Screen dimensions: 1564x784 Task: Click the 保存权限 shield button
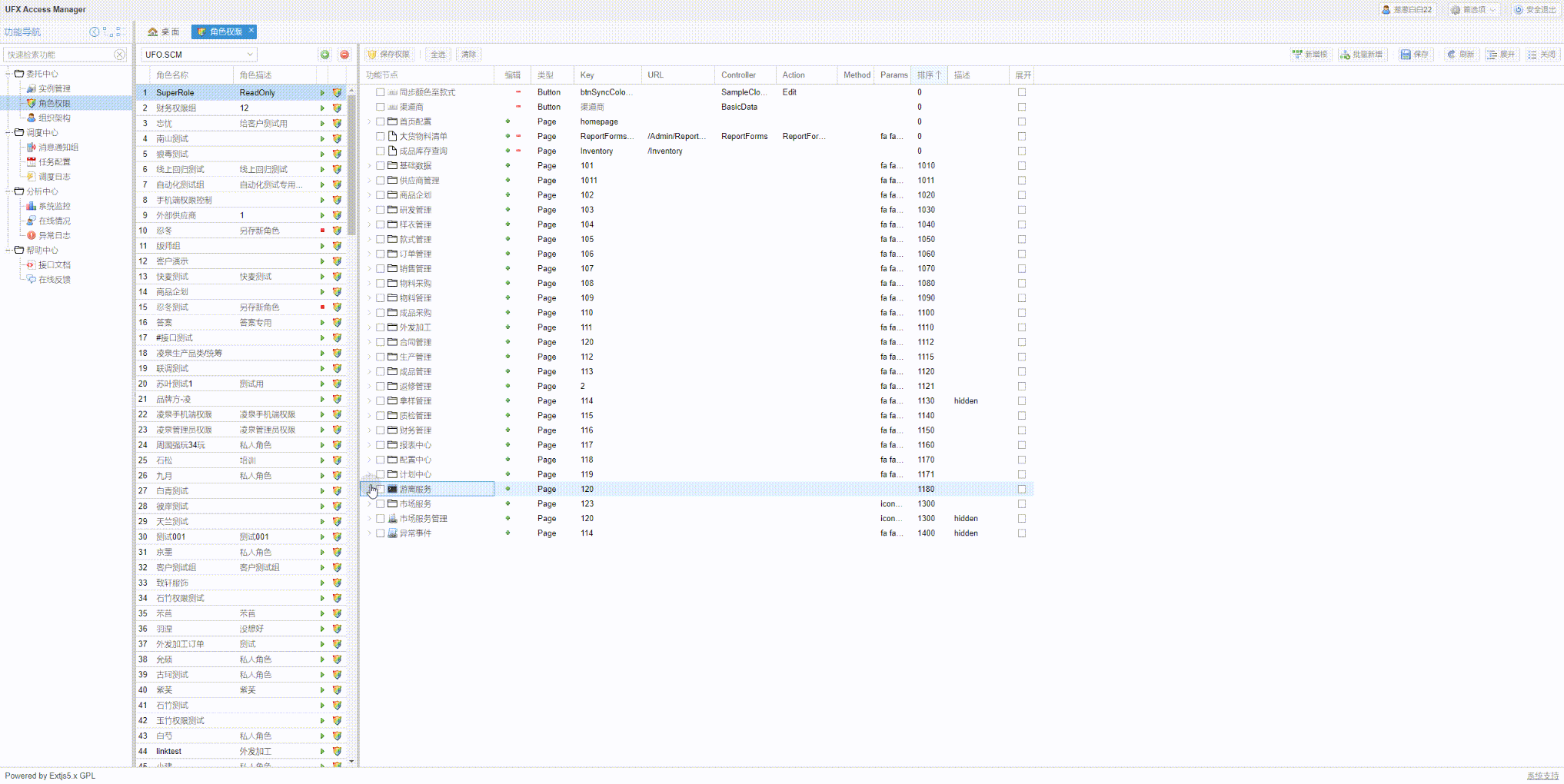[389, 55]
